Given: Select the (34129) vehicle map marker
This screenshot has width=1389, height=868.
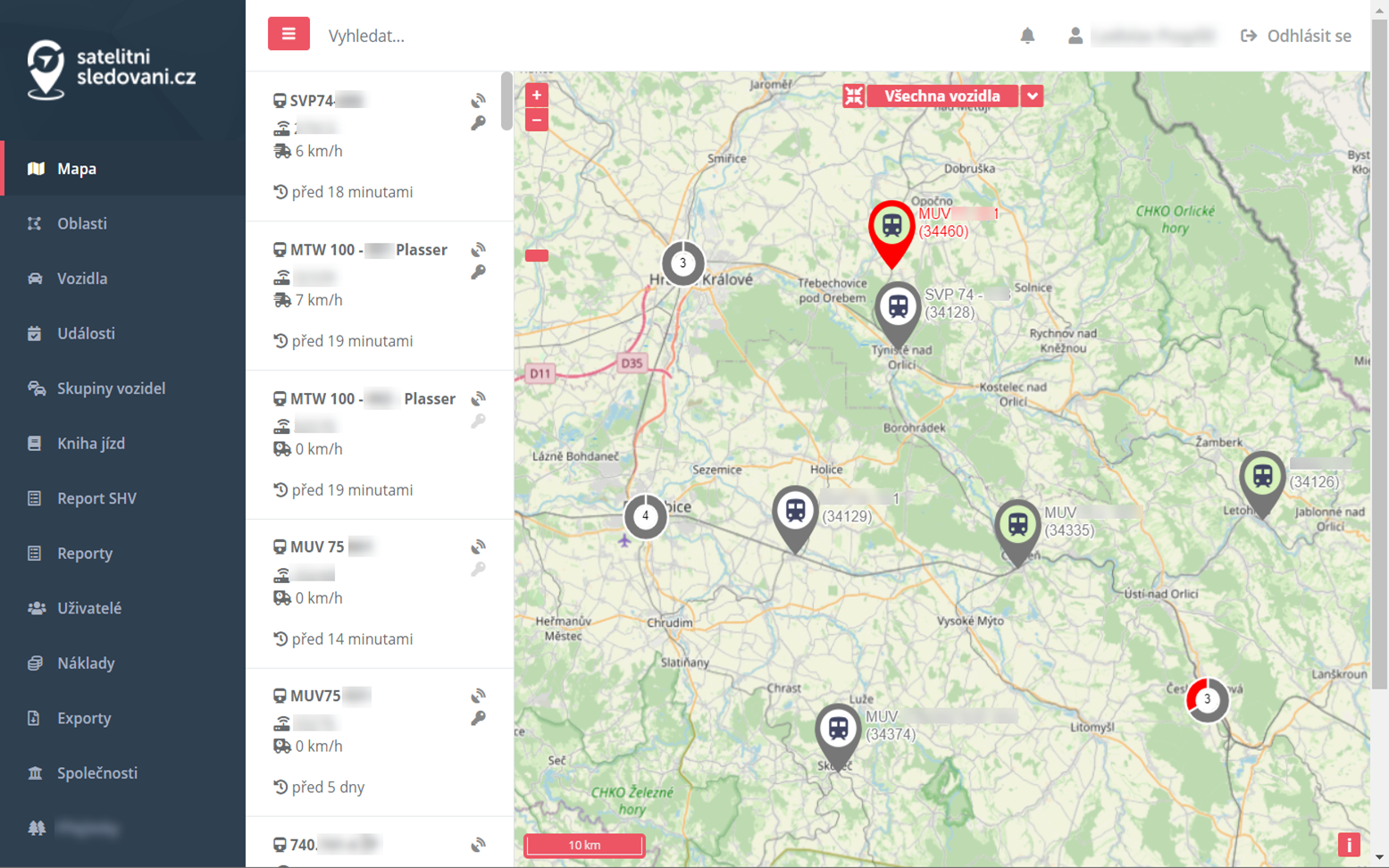Looking at the screenshot, I should [795, 518].
